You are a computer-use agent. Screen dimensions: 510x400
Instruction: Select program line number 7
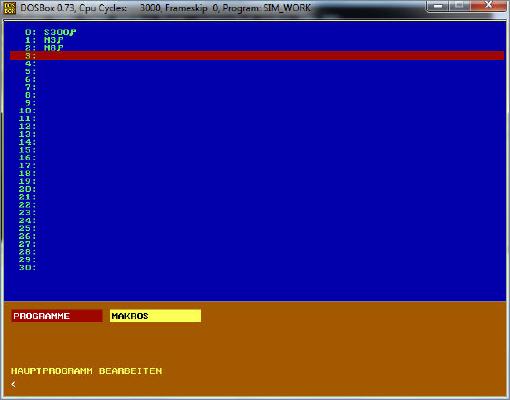(30, 87)
